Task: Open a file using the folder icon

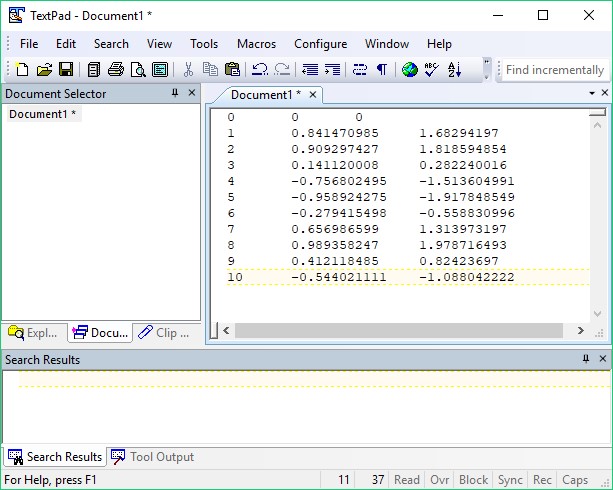Action: [44, 70]
